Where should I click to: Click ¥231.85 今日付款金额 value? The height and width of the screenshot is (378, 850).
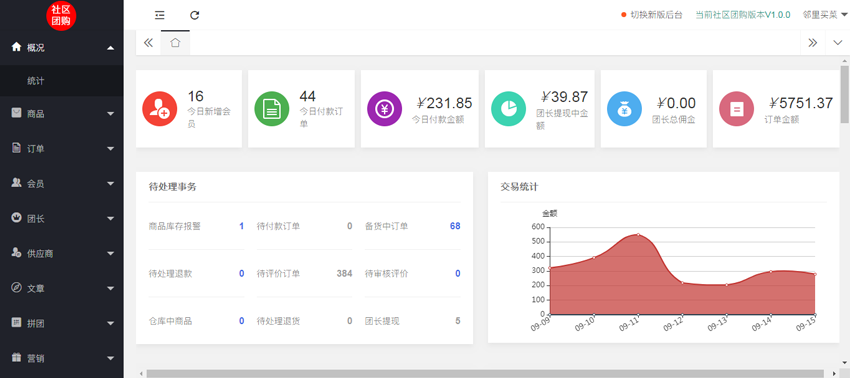click(445, 103)
